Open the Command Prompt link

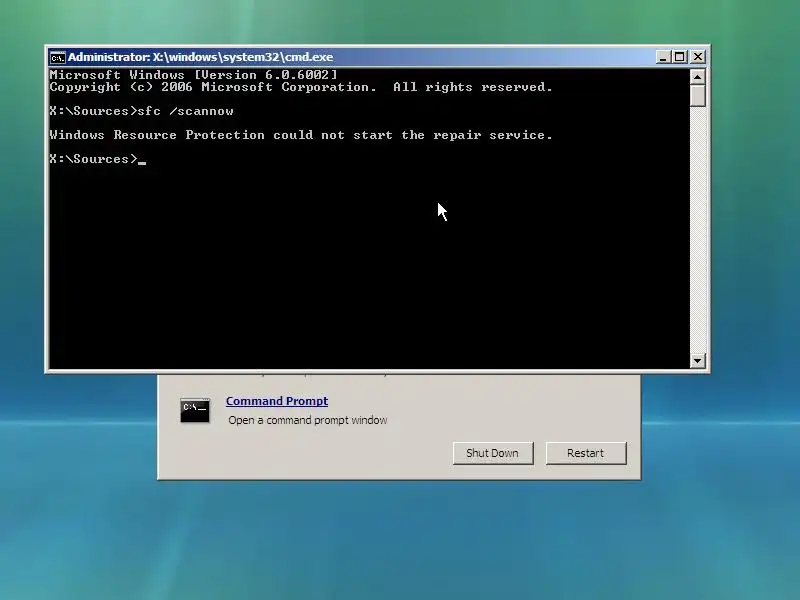(x=277, y=401)
